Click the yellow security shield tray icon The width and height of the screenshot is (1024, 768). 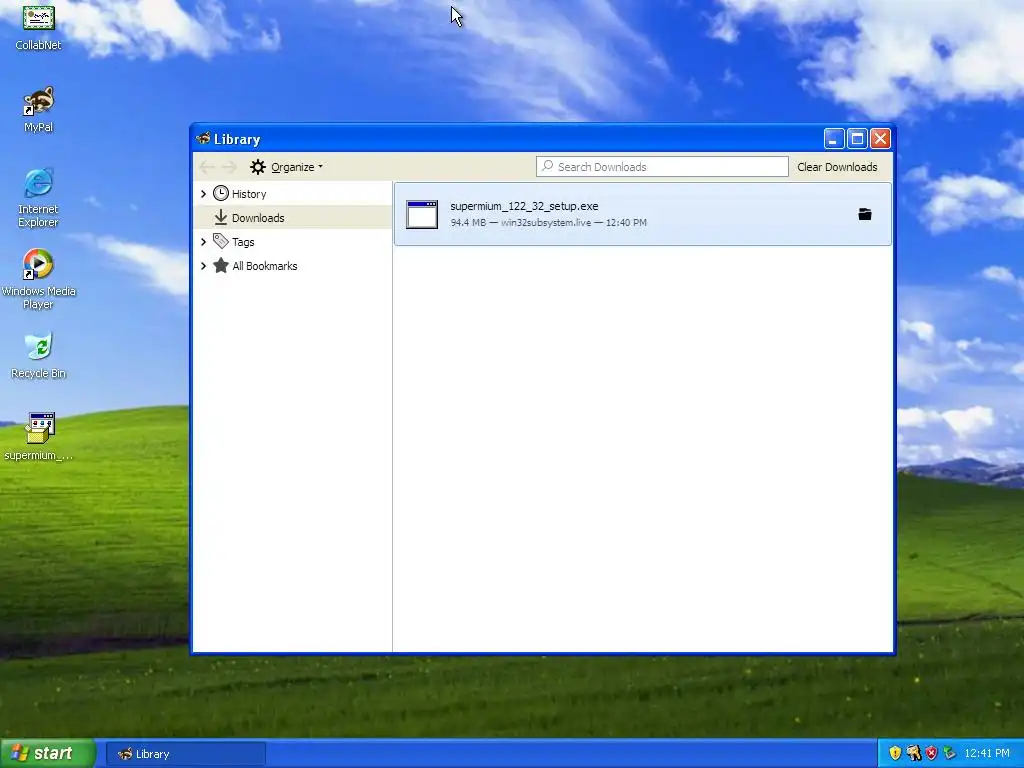click(895, 754)
